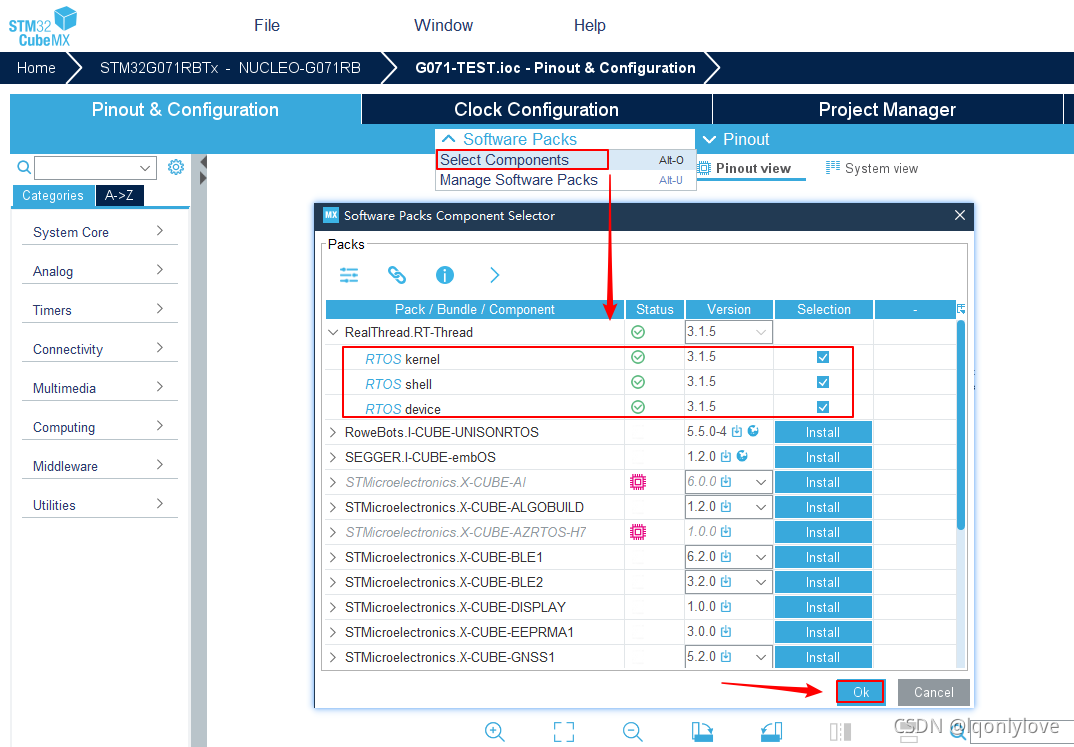Image resolution: width=1074 pixels, height=747 pixels.
Task: Click Cancel in Component Selector dialog
Action: coord(934,692)
